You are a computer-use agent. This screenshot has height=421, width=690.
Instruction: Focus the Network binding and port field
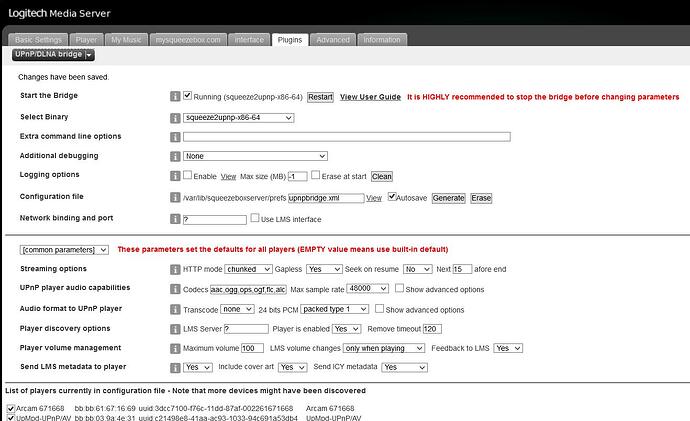215,220
